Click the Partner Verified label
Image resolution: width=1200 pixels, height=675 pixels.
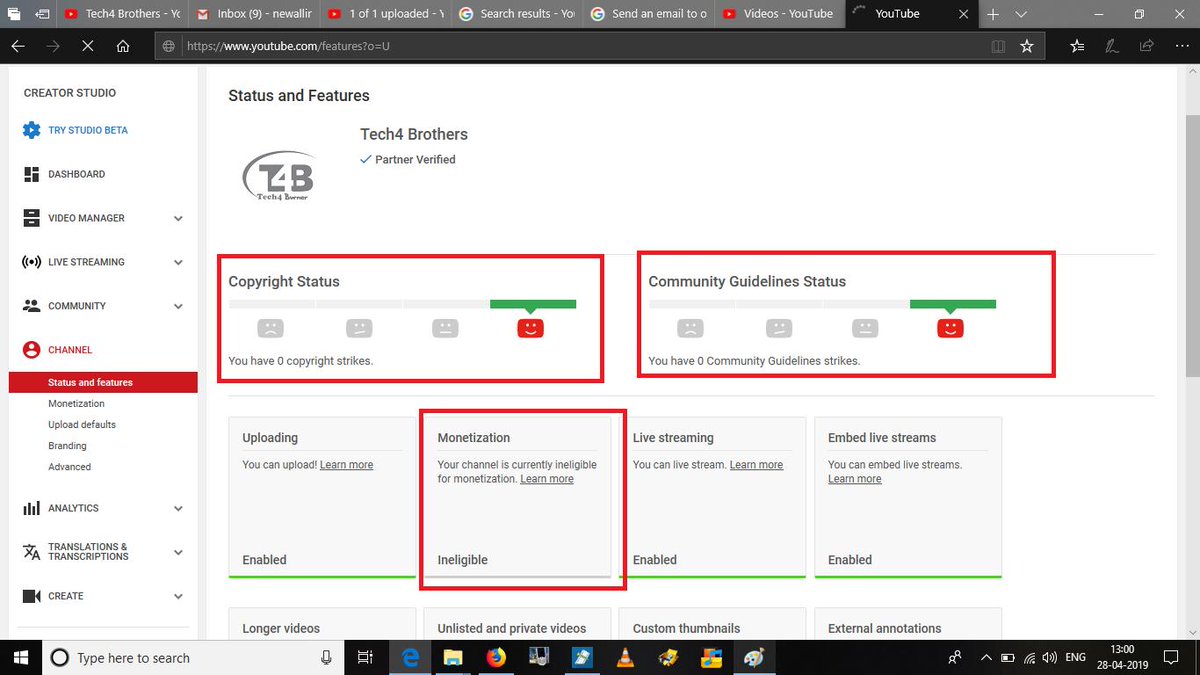407,159
